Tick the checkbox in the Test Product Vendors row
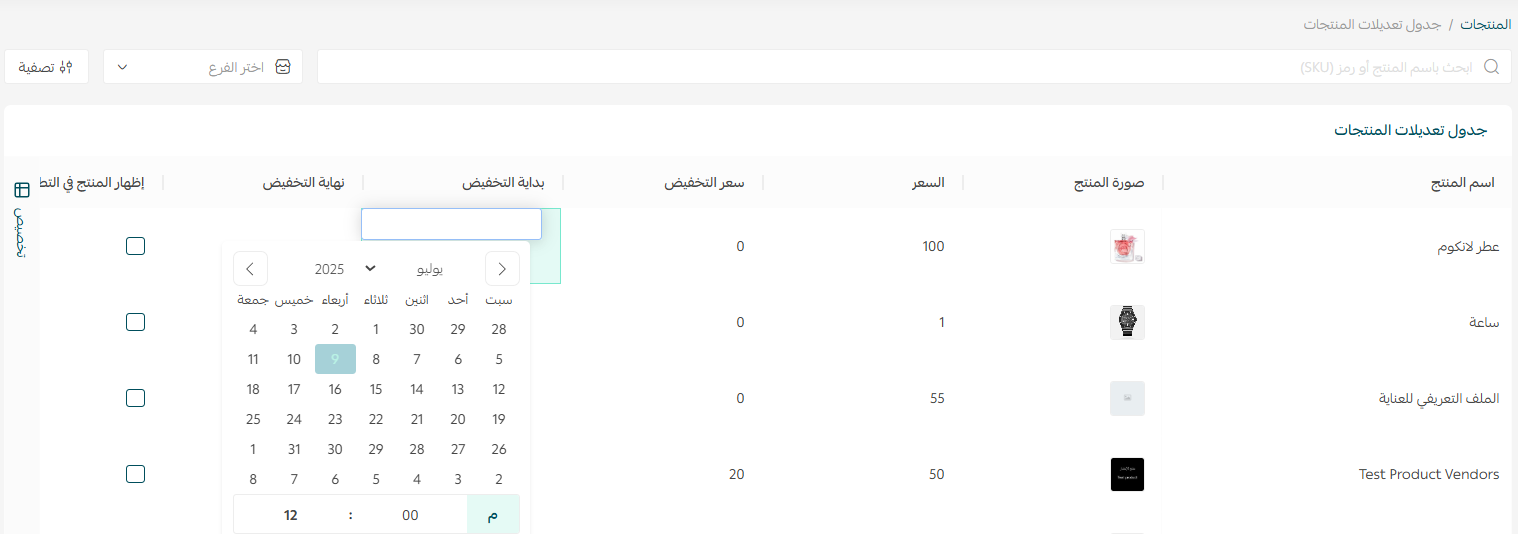The height and width of the screenshot is (534, 1518). [x=136, y=474]
